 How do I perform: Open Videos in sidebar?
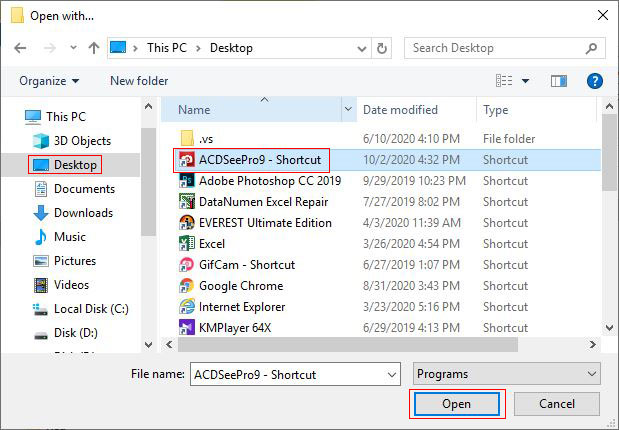pyautogui.click(x=61, y=285)
